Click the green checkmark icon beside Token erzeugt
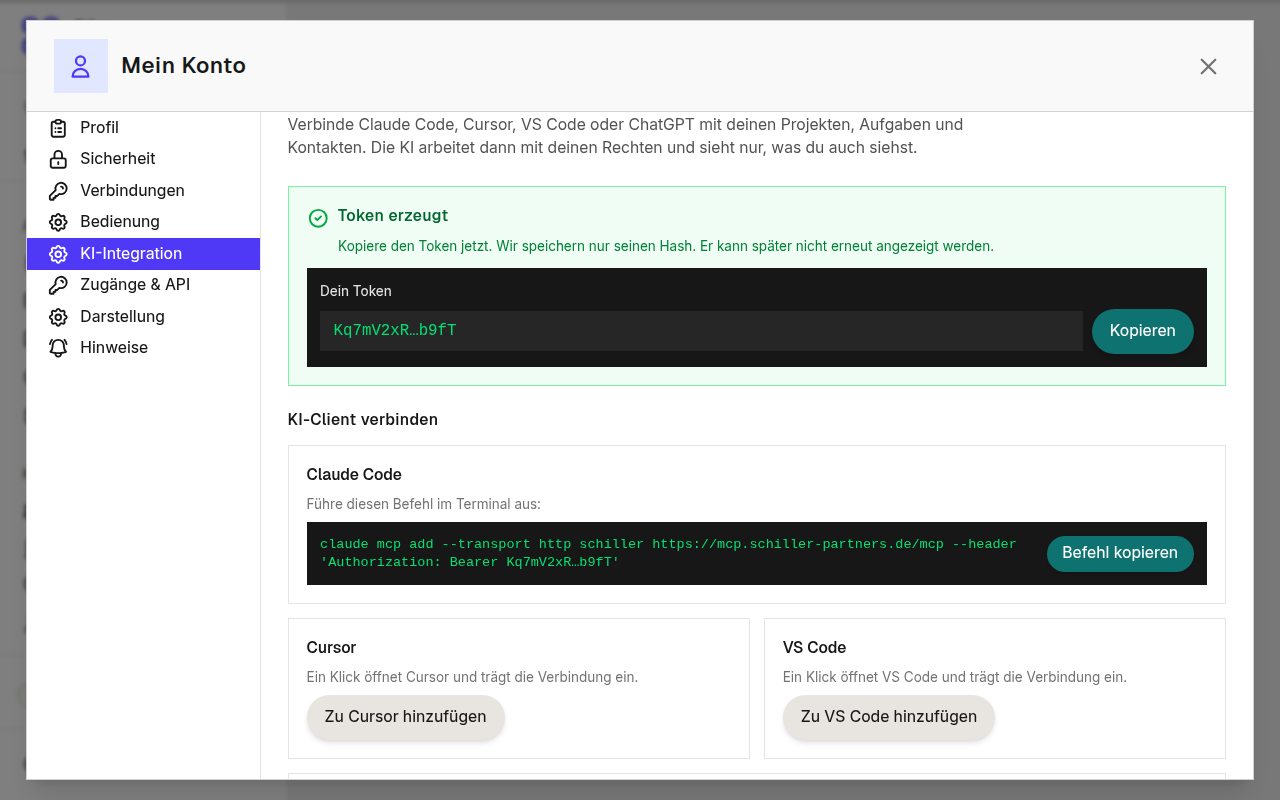The width and height of the screenshot is (1280, 800). click(318, 218)
